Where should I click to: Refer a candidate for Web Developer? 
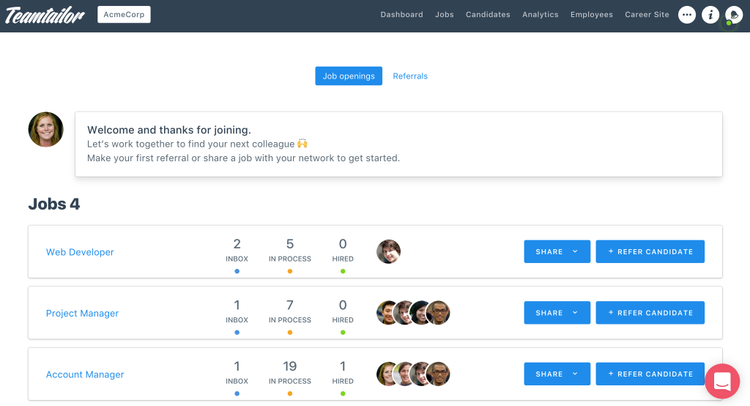pyautogui.click(x=650, y=252)
